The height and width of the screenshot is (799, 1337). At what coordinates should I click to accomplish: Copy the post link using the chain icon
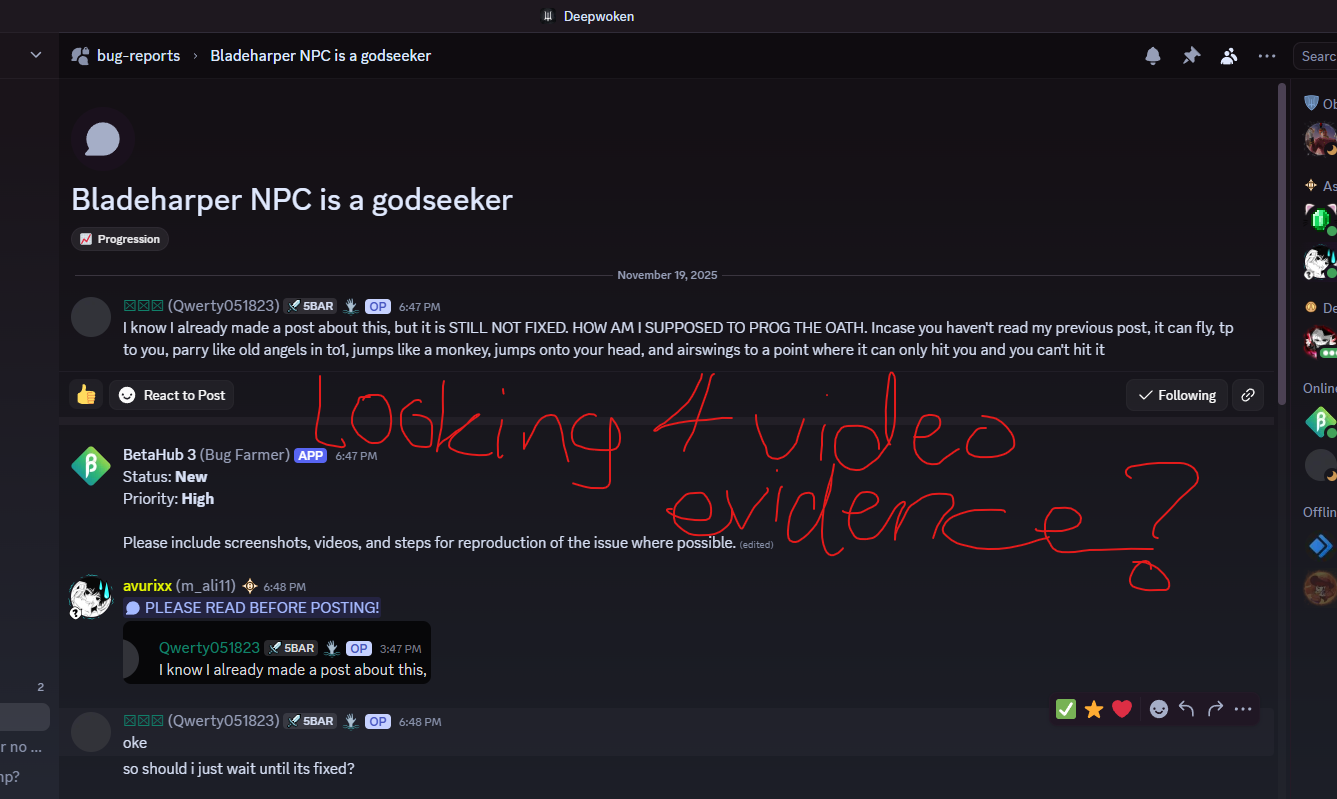1248,395
